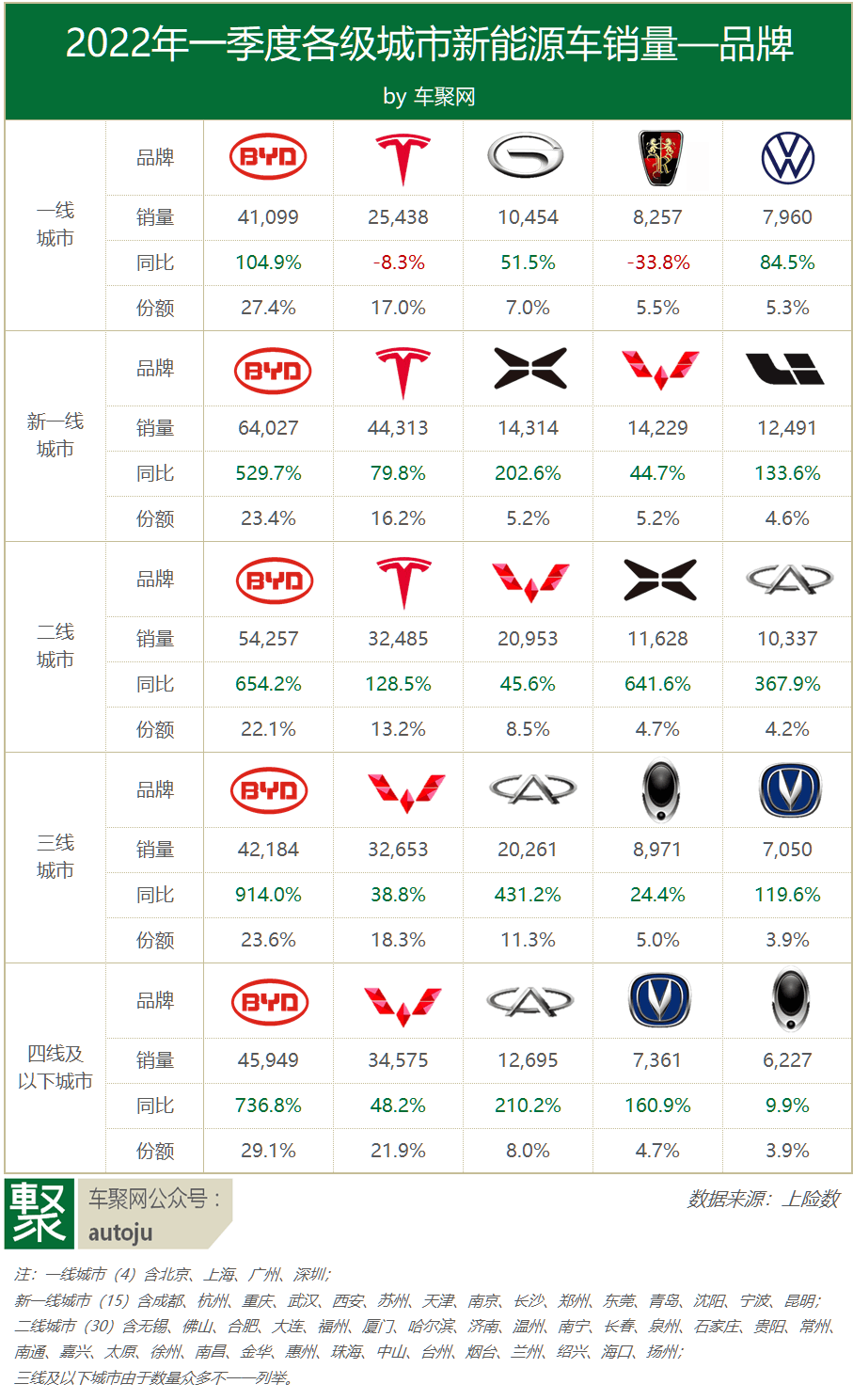Click BYD sales figure 64,027

pyautogui.click(x=268, y=428)
